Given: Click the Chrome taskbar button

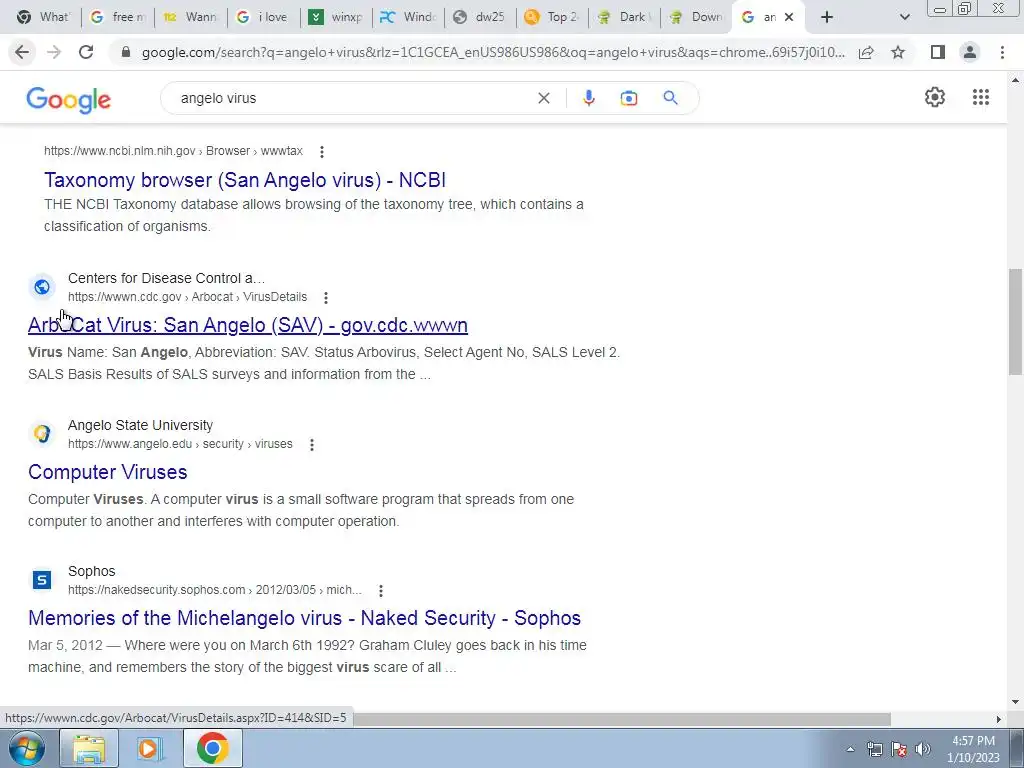Looking at the screenshot, I should [212, 748].
